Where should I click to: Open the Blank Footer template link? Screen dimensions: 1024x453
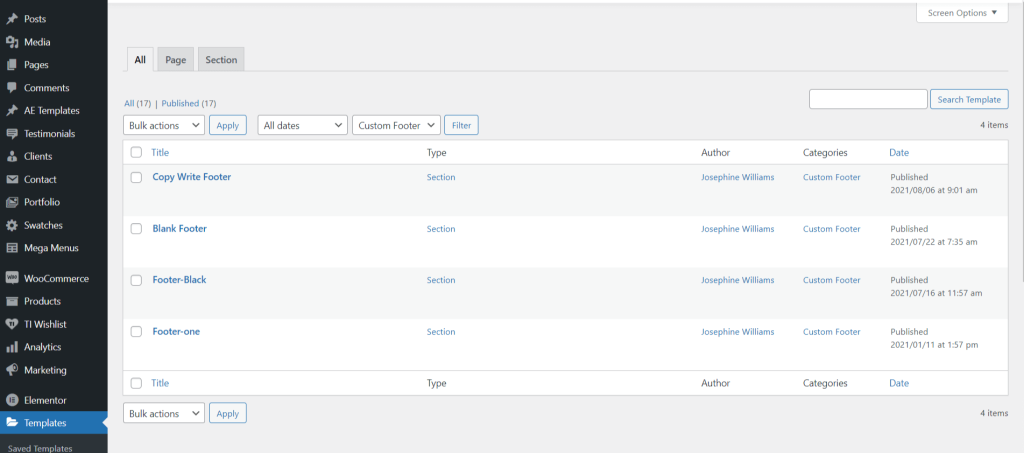(180, 228)
